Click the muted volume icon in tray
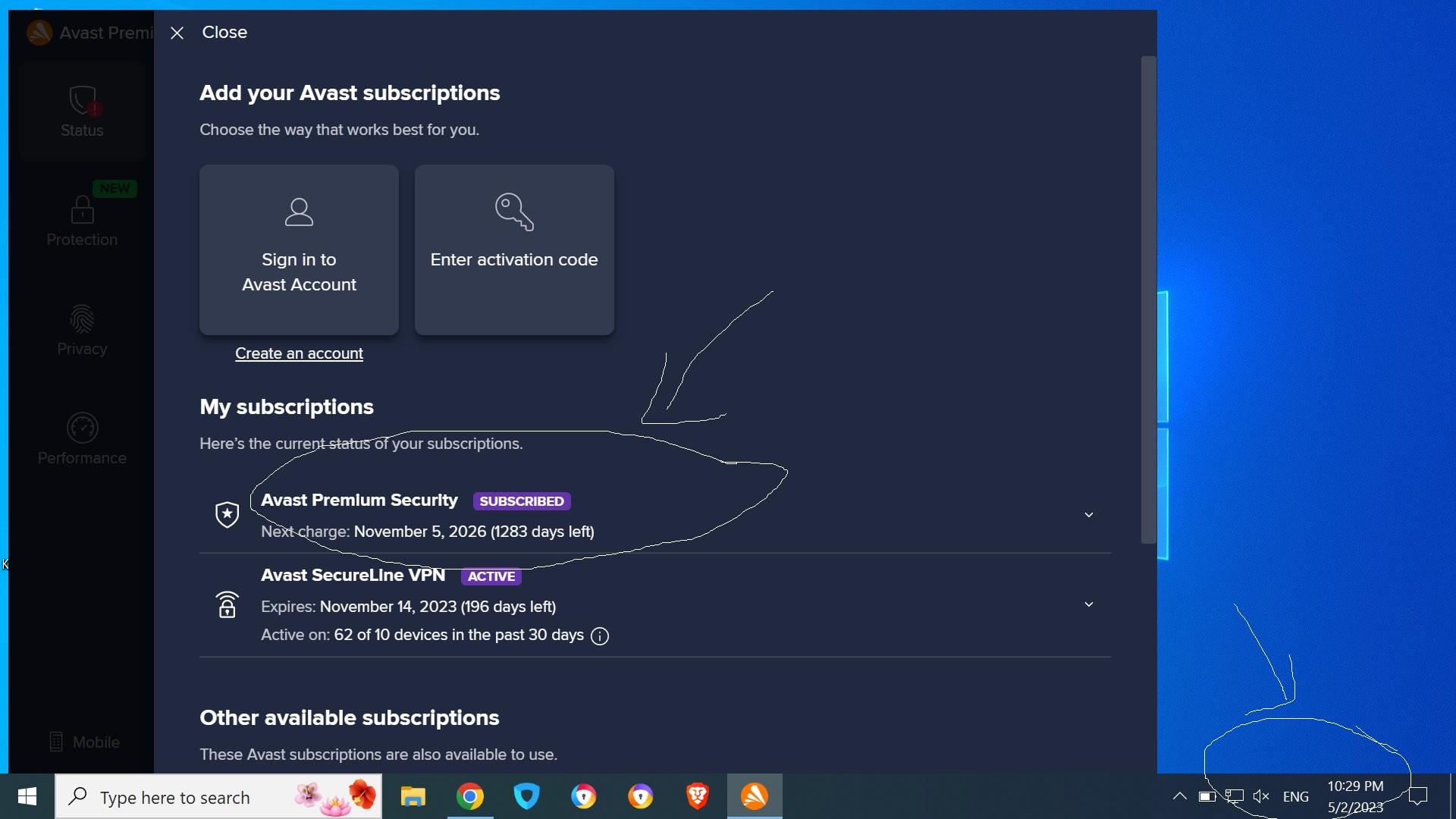 [1261, 796]
